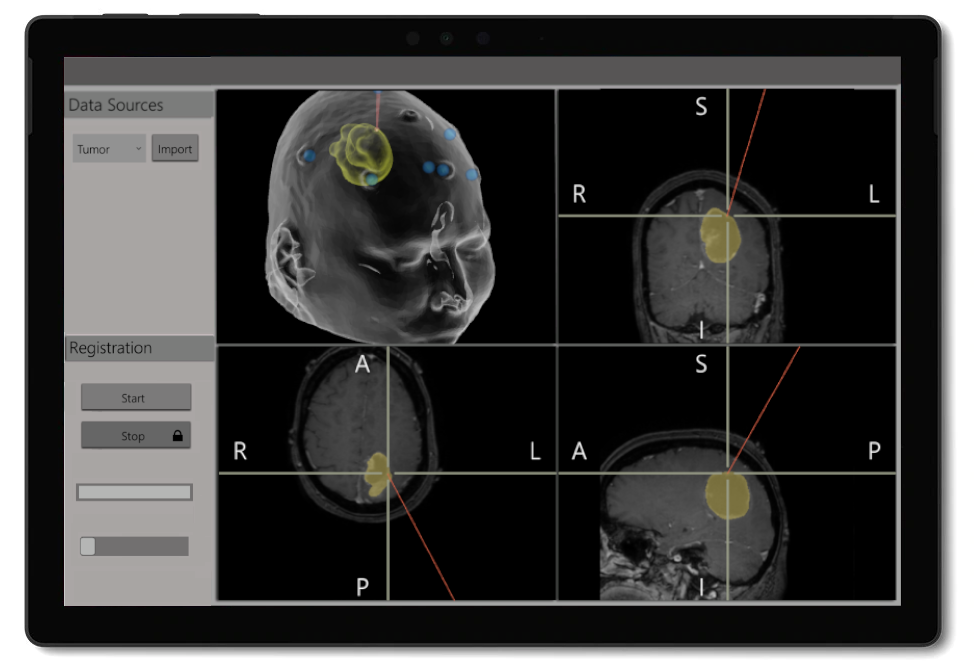Click the yellow tumor in the sagittal view
The width and height of the screenshot is (974, 666).
point(727,495)
